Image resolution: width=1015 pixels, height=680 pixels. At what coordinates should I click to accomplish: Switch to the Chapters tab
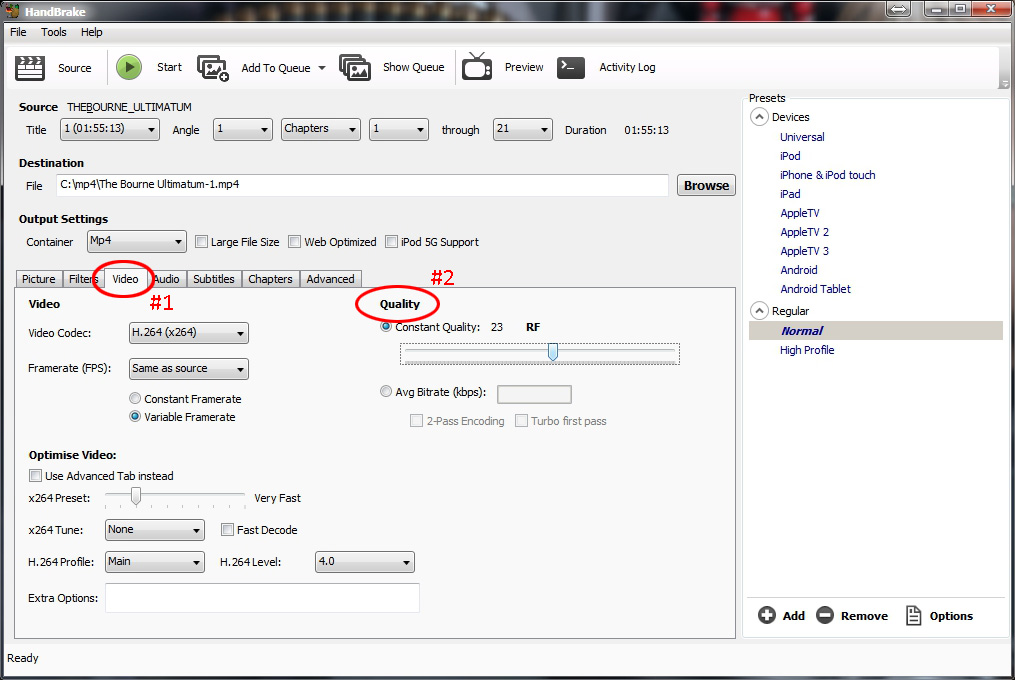coord(270,278)
